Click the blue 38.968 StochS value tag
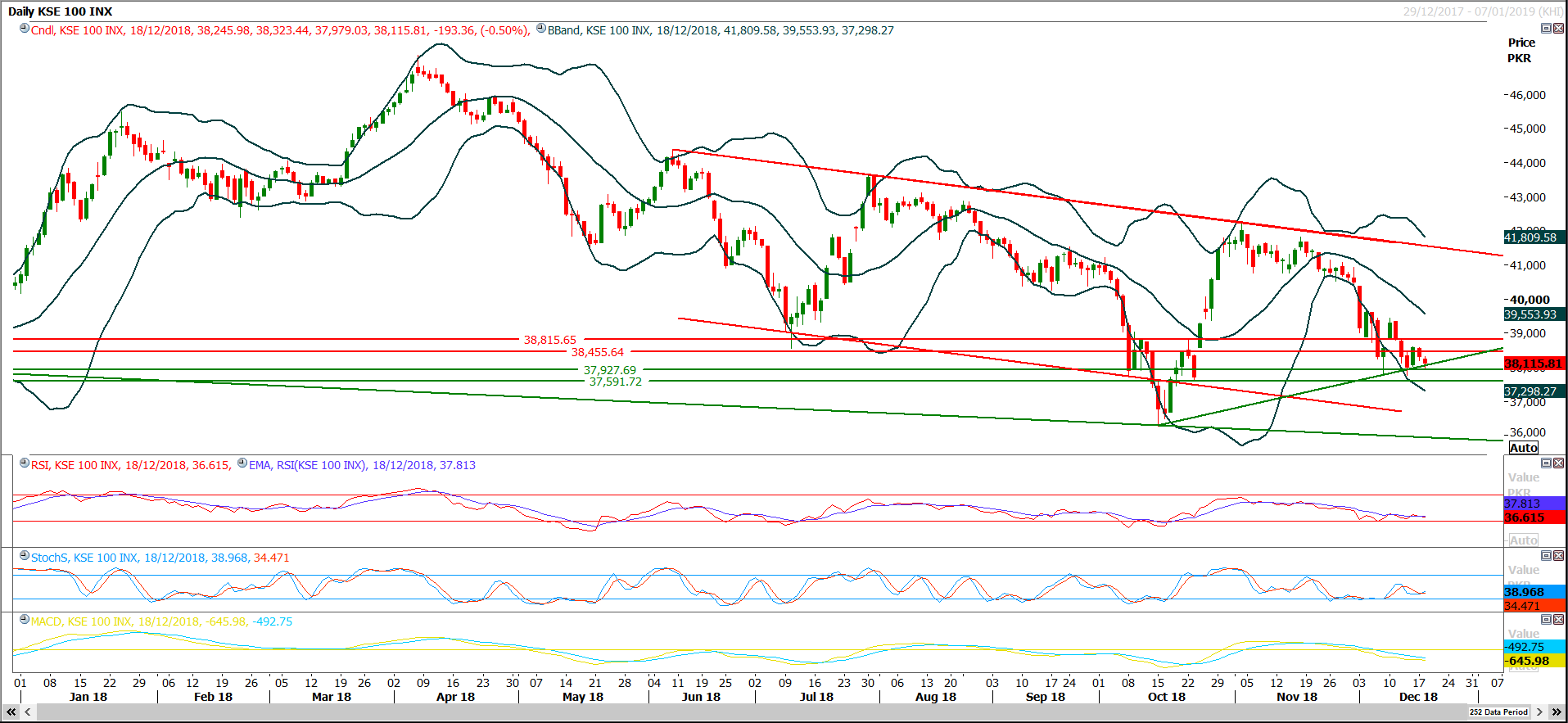The width and height of the screenshot is (1568, 723). 1534,592
